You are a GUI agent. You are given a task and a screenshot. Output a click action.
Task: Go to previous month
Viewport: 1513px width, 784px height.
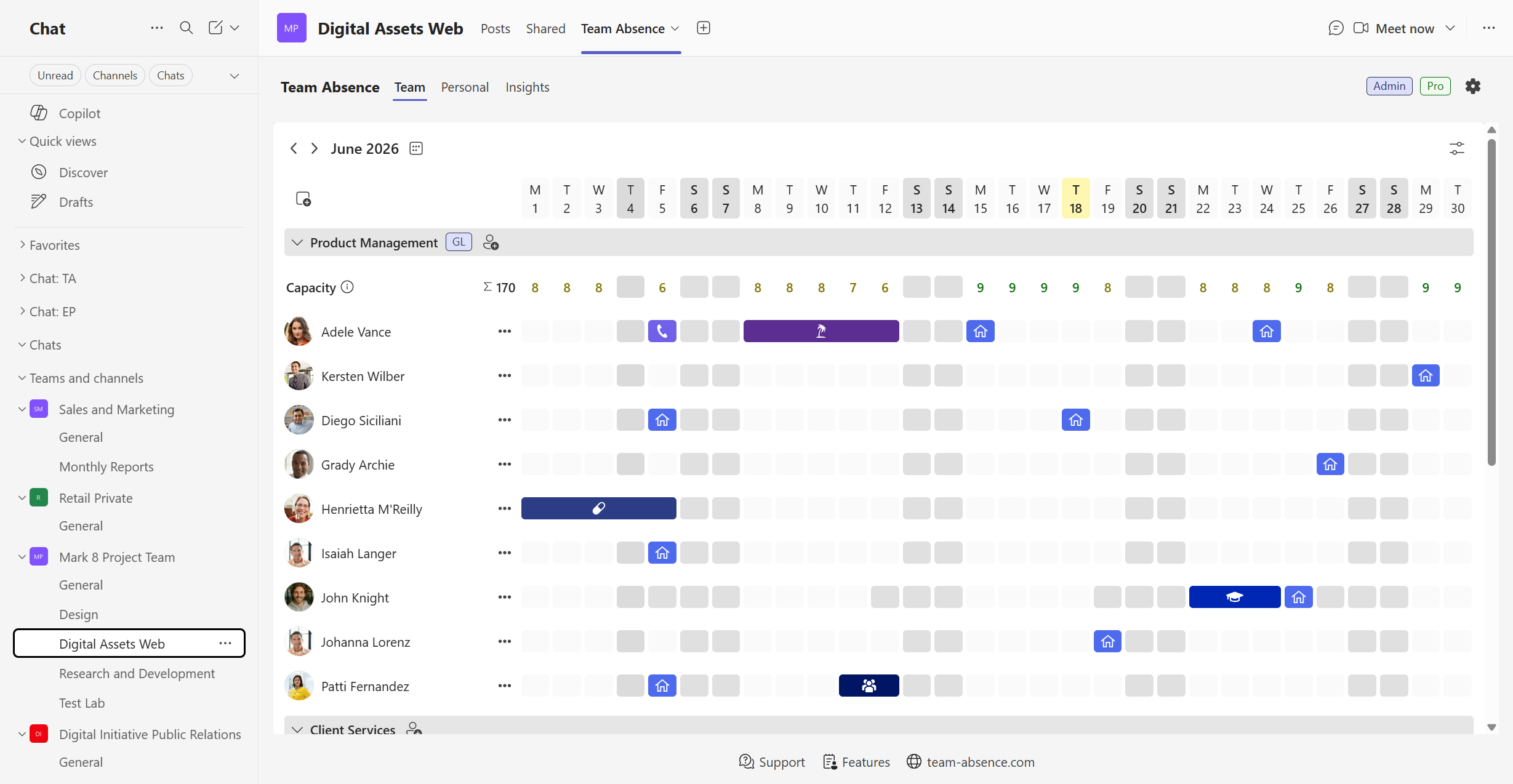(x=294, y=148)
